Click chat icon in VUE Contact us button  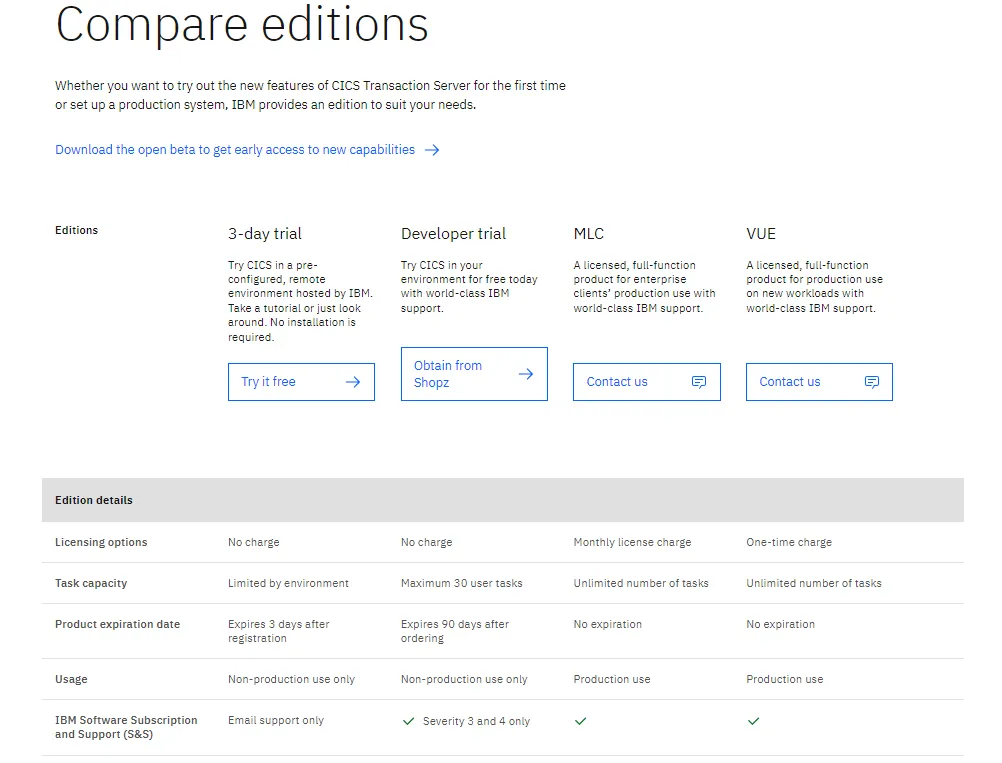(x=872, y=382)
